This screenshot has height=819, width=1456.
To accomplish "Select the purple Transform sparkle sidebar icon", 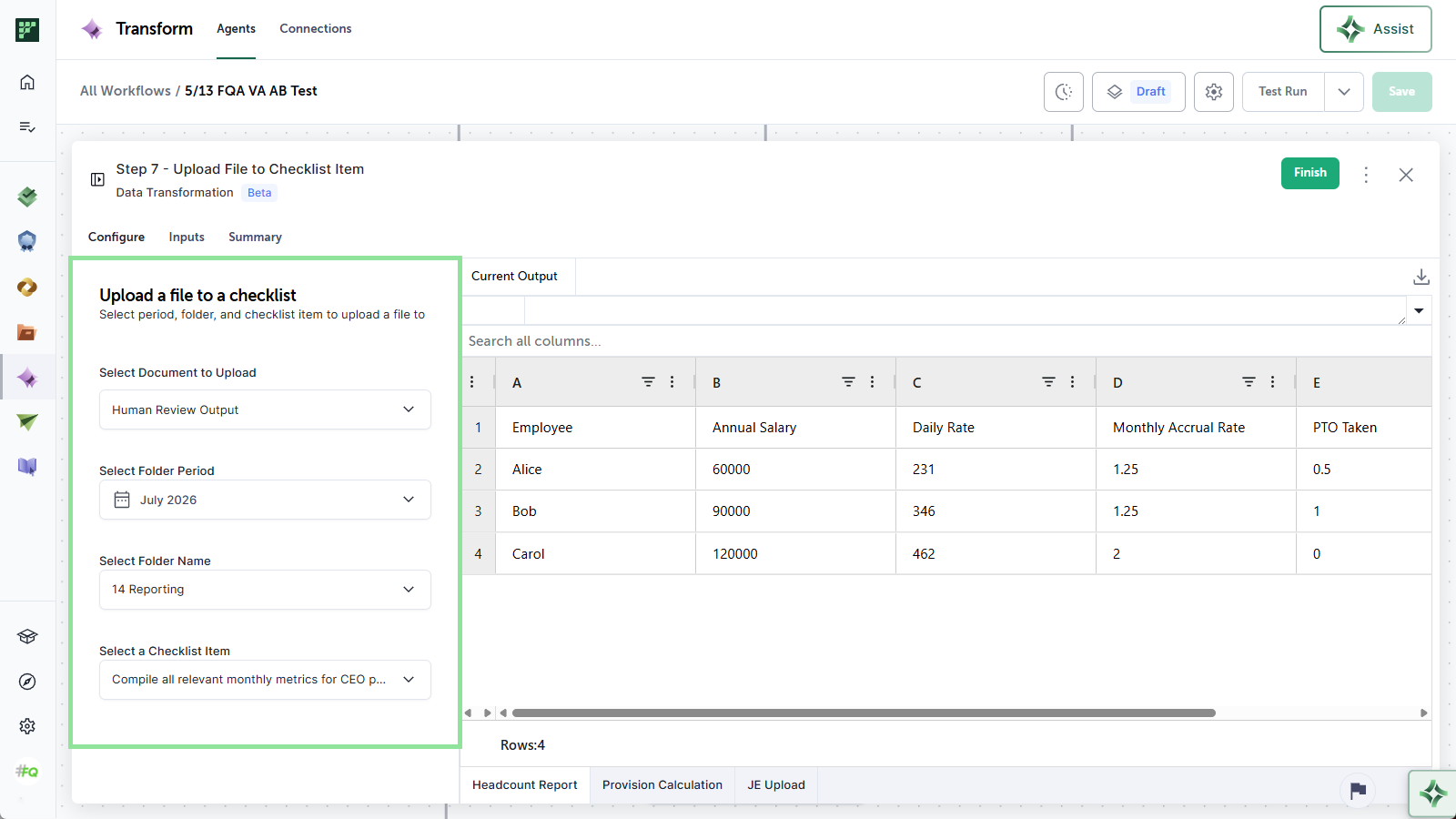I will [x=27, y=378].
